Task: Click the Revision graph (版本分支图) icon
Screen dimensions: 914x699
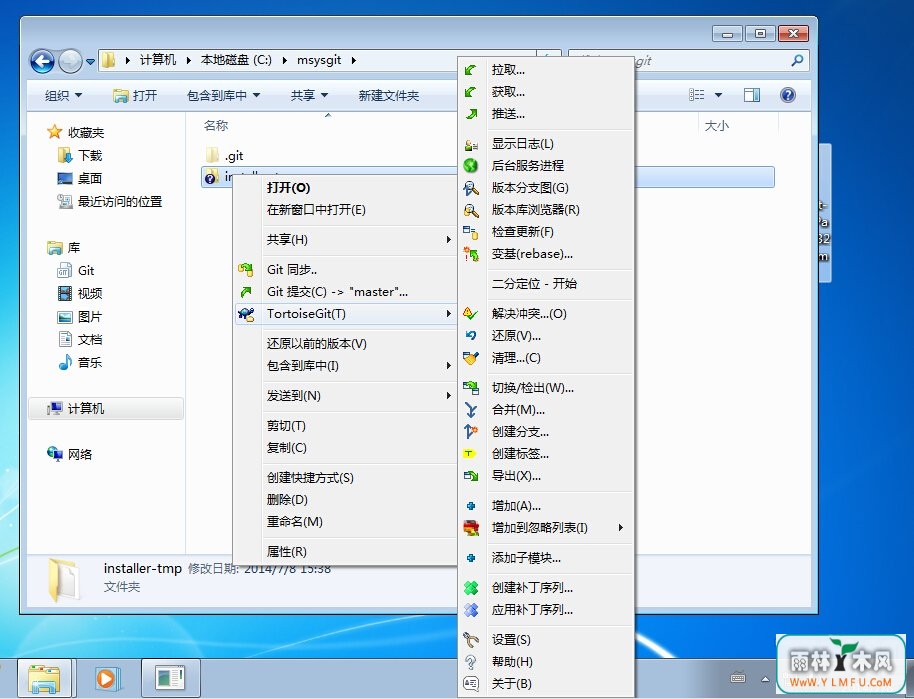Action: click(470, 188)
